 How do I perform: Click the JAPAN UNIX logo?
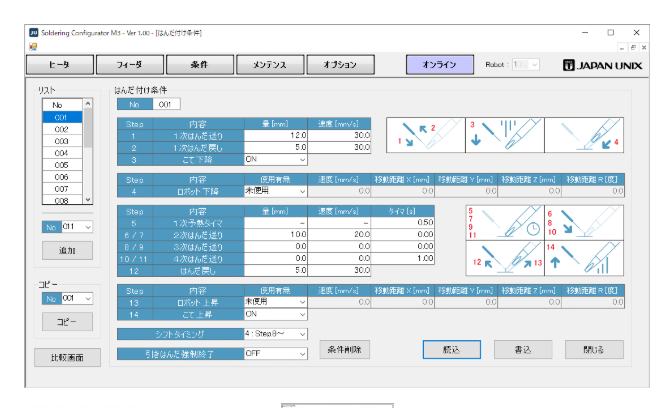click(603, 66)
